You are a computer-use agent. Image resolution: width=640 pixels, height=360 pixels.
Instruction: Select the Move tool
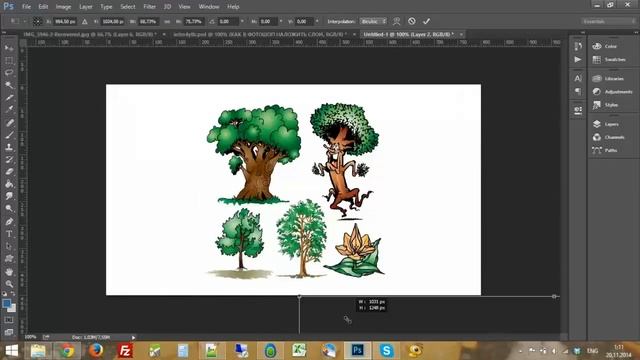point(9,48)
